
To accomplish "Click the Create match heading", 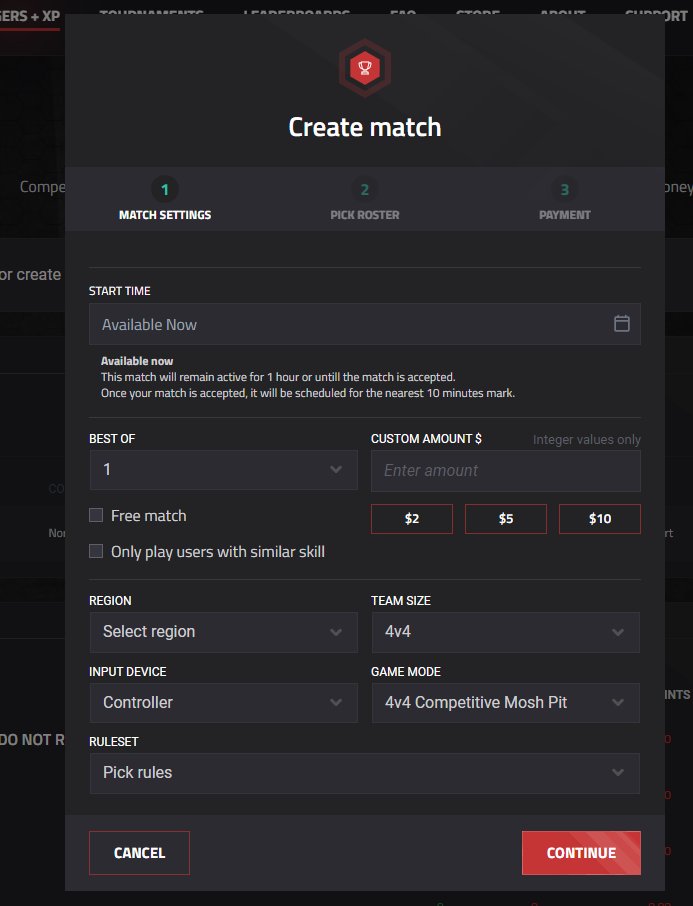I will click(365, 127).
